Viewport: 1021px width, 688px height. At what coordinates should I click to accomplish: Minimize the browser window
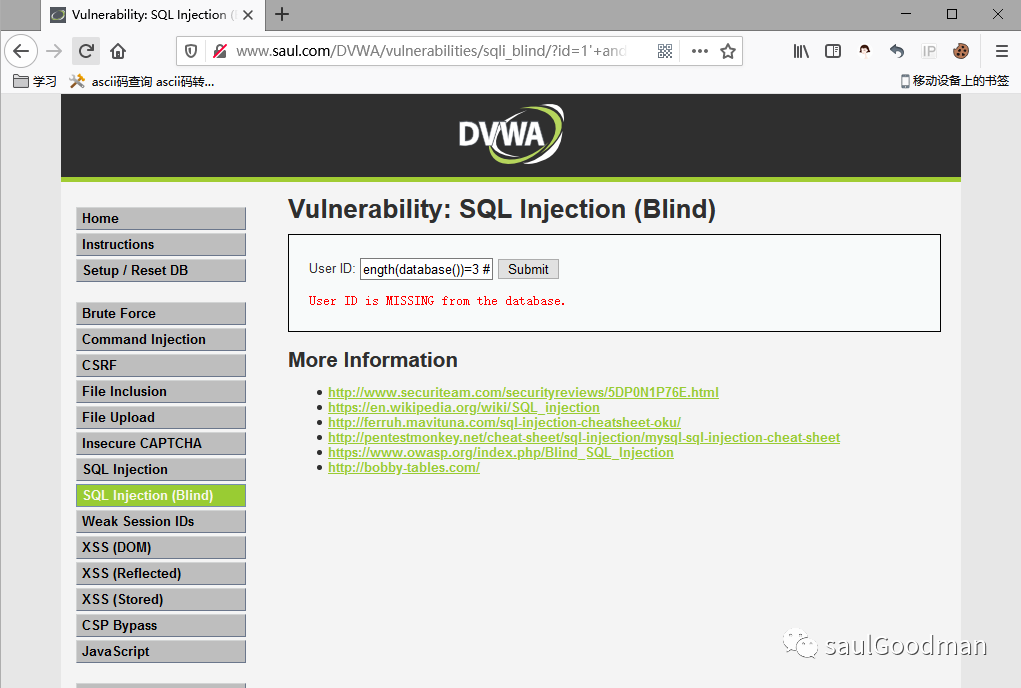[906, 14]
